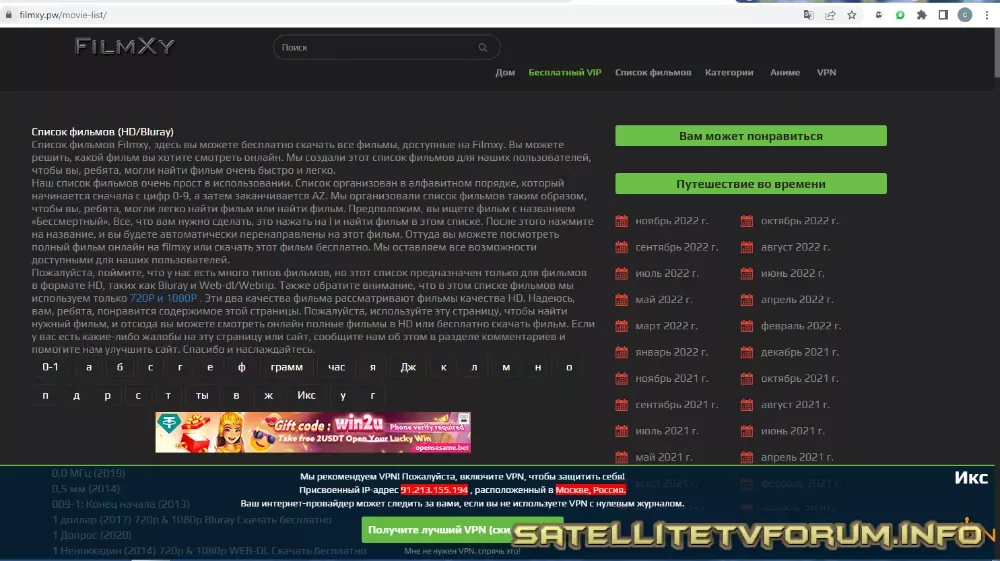Open Chrome three-dot menu
This screenshot has width=1000, height=561.
(x=987, y=15)
